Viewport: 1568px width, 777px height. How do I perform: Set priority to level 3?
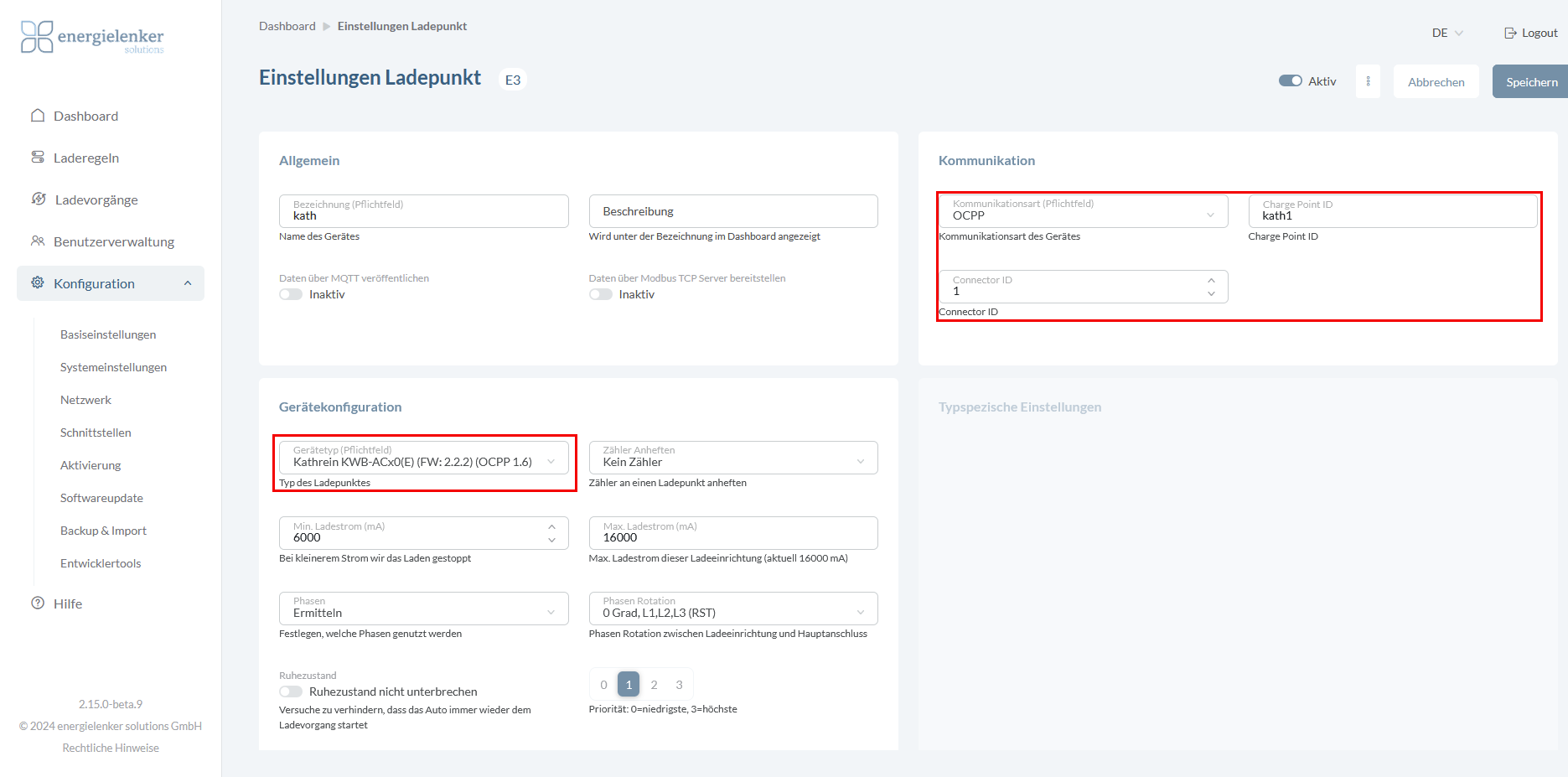tap(679, 685)
